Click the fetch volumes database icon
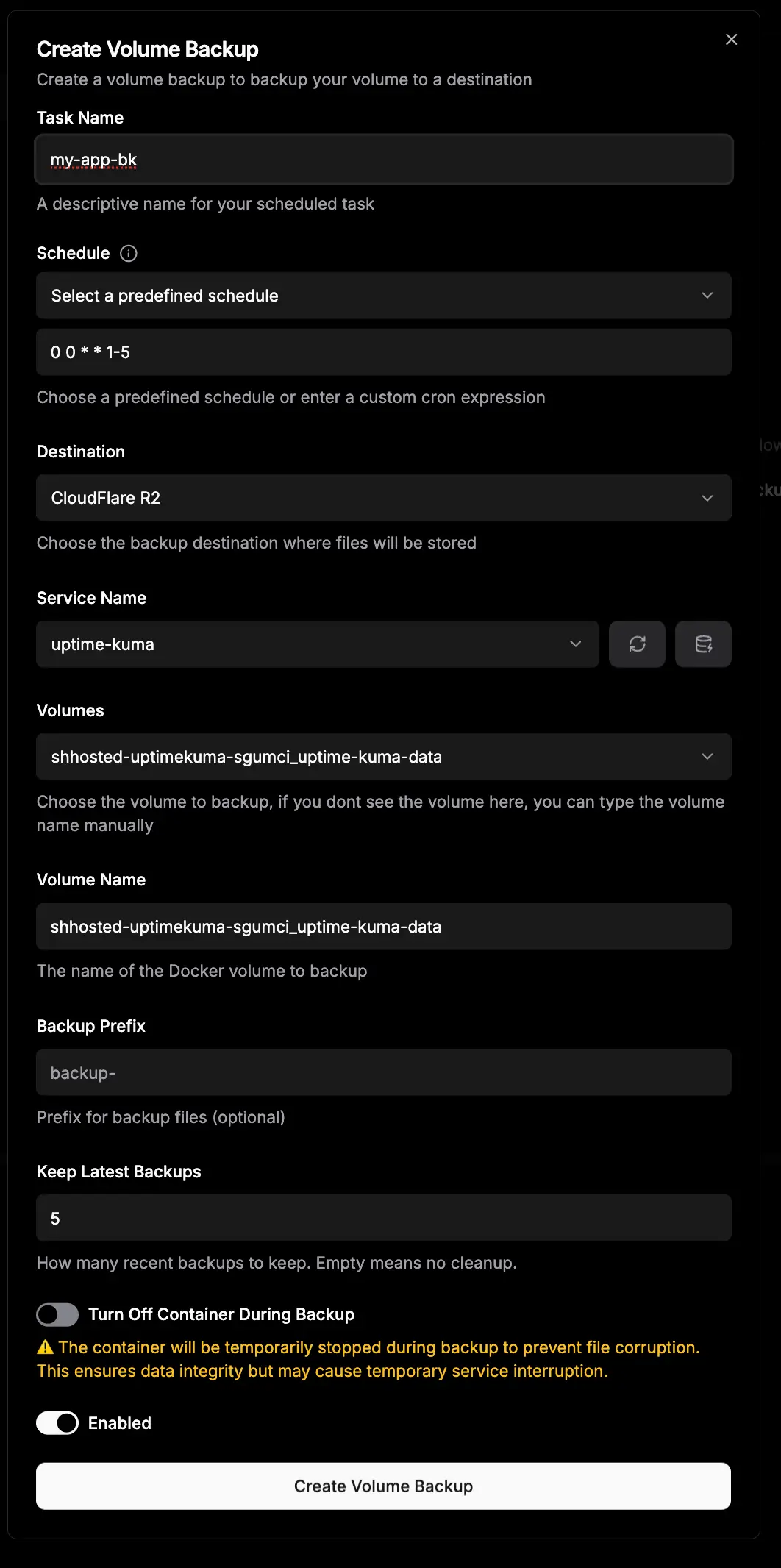Image resolution: width=781 pixels, height=1568 pixels. coord(703,644)
